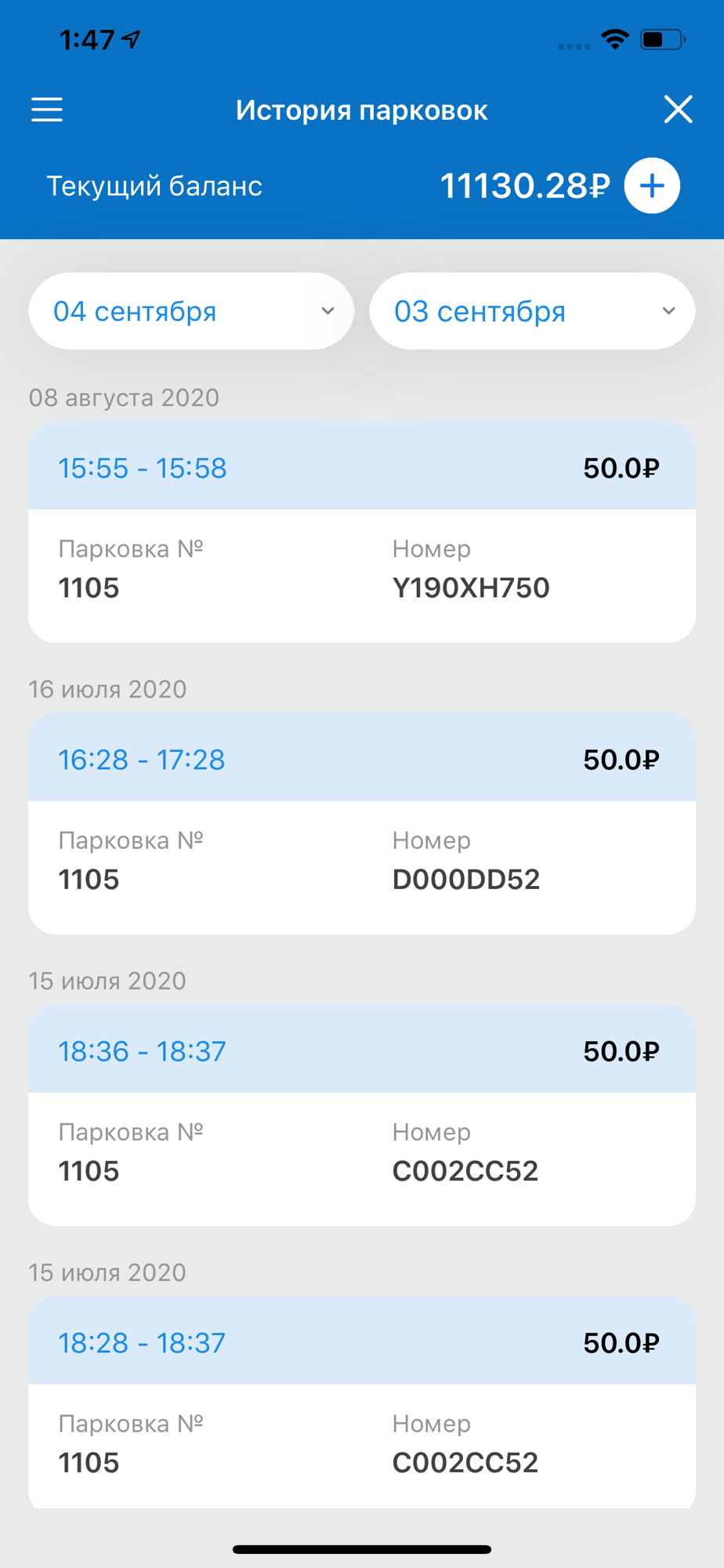The width and height of the screenshot is (724, 1568).
Task: Tap the home indicator bar
Action: click(362, 1549)
